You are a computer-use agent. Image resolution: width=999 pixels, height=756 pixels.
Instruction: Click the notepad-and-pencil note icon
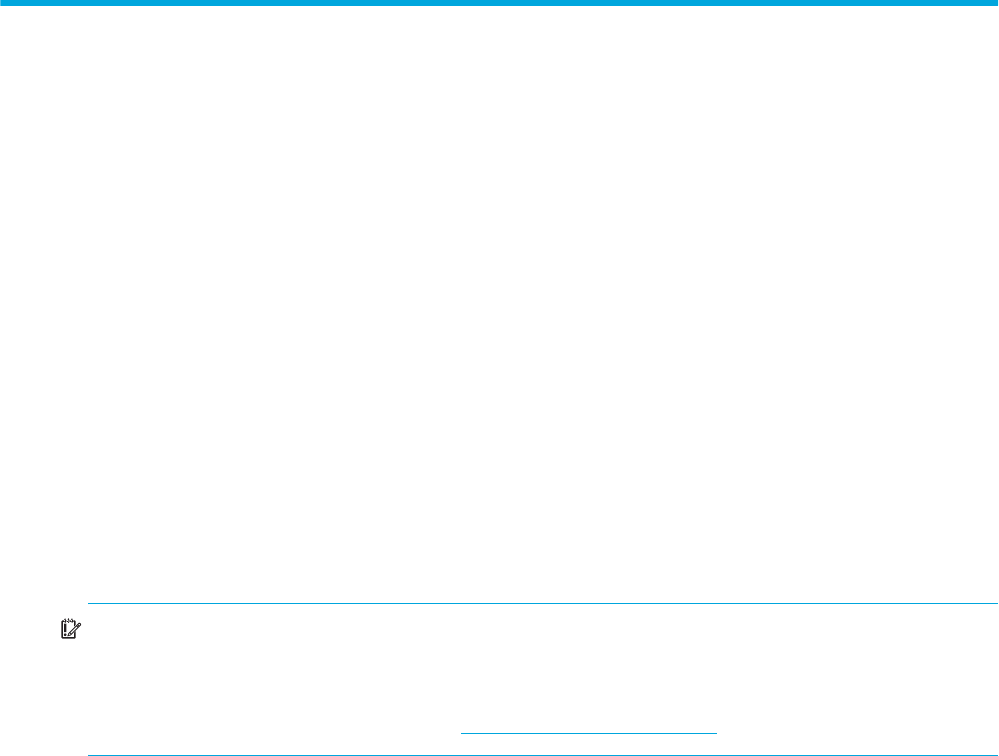pyautogui.click(x=71, y=629)
